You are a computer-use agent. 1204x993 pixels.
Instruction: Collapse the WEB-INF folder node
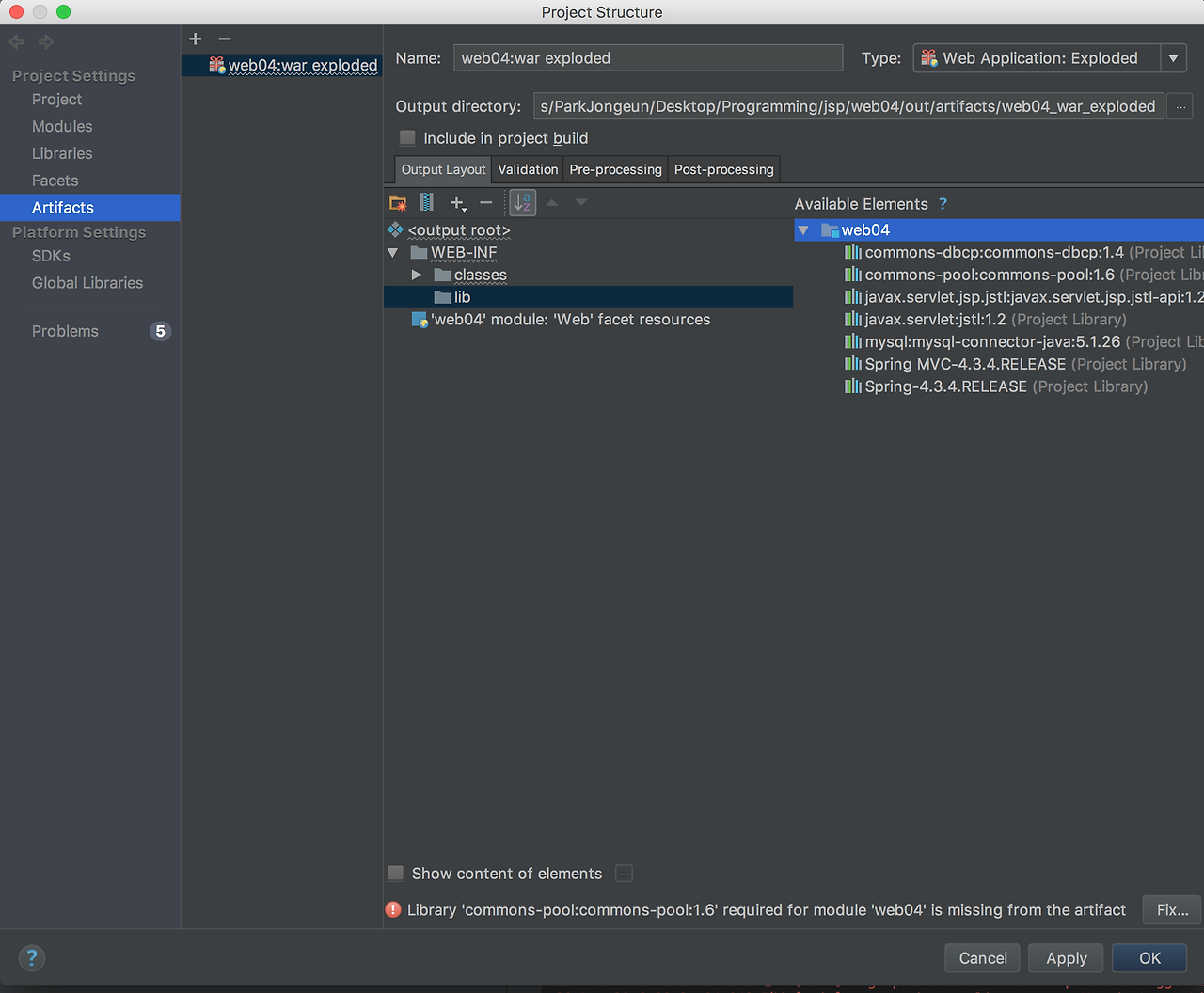pos(393,253)
